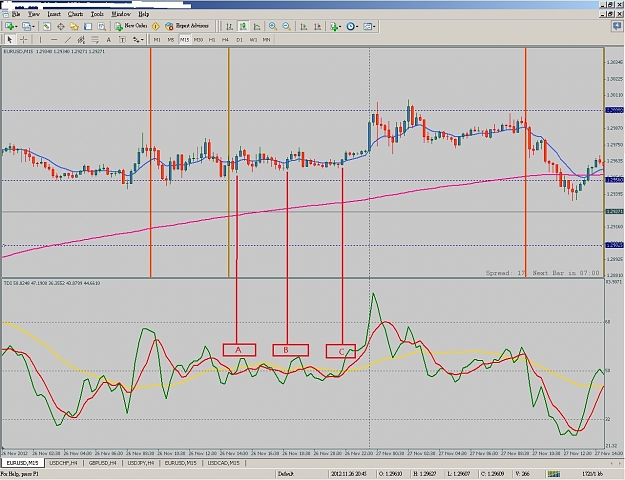The image size is (625, 480).
Task: Open the MetaEditor yellow diamond icon
Action: tap(156, 26)
